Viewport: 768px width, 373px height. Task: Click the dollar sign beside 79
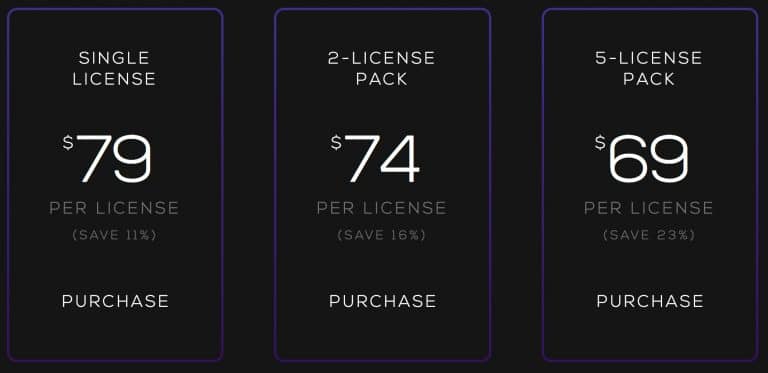click(68, 143)
